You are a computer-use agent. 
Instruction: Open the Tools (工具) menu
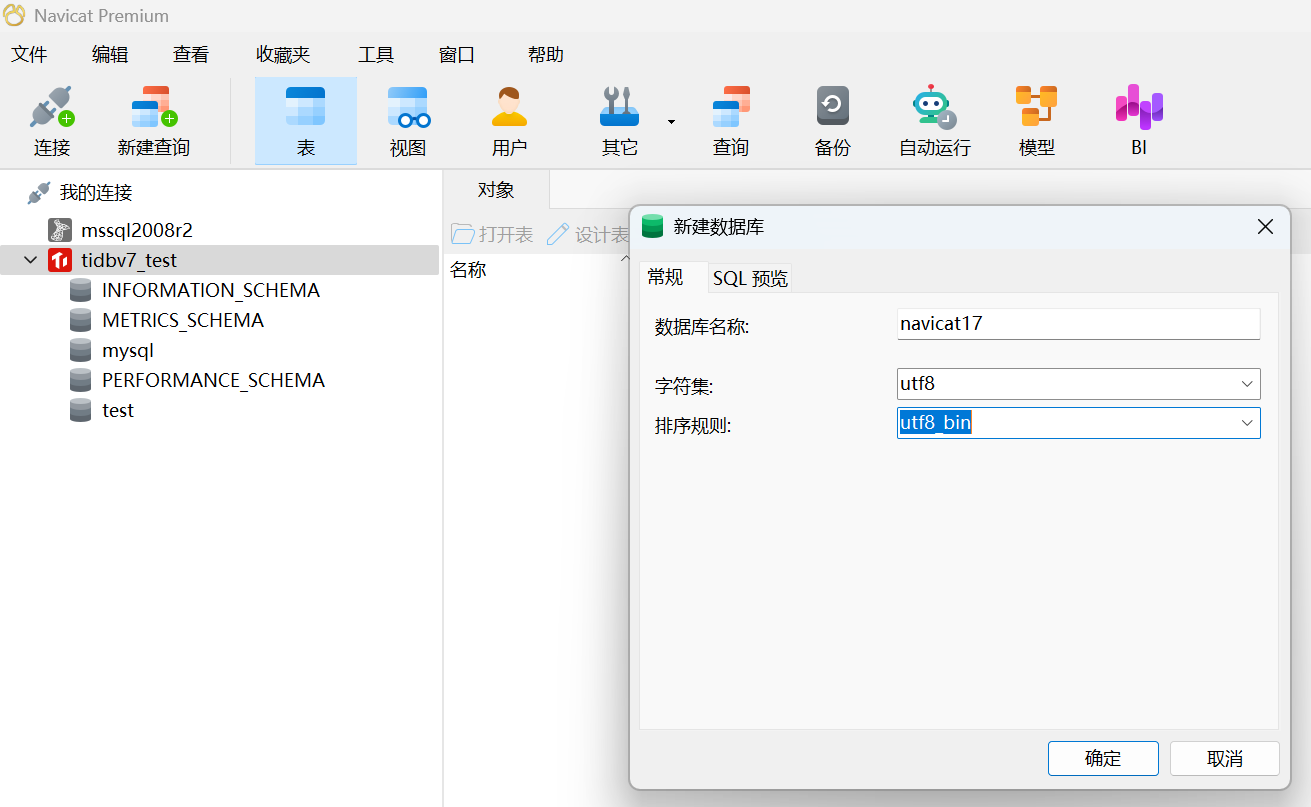376,55
